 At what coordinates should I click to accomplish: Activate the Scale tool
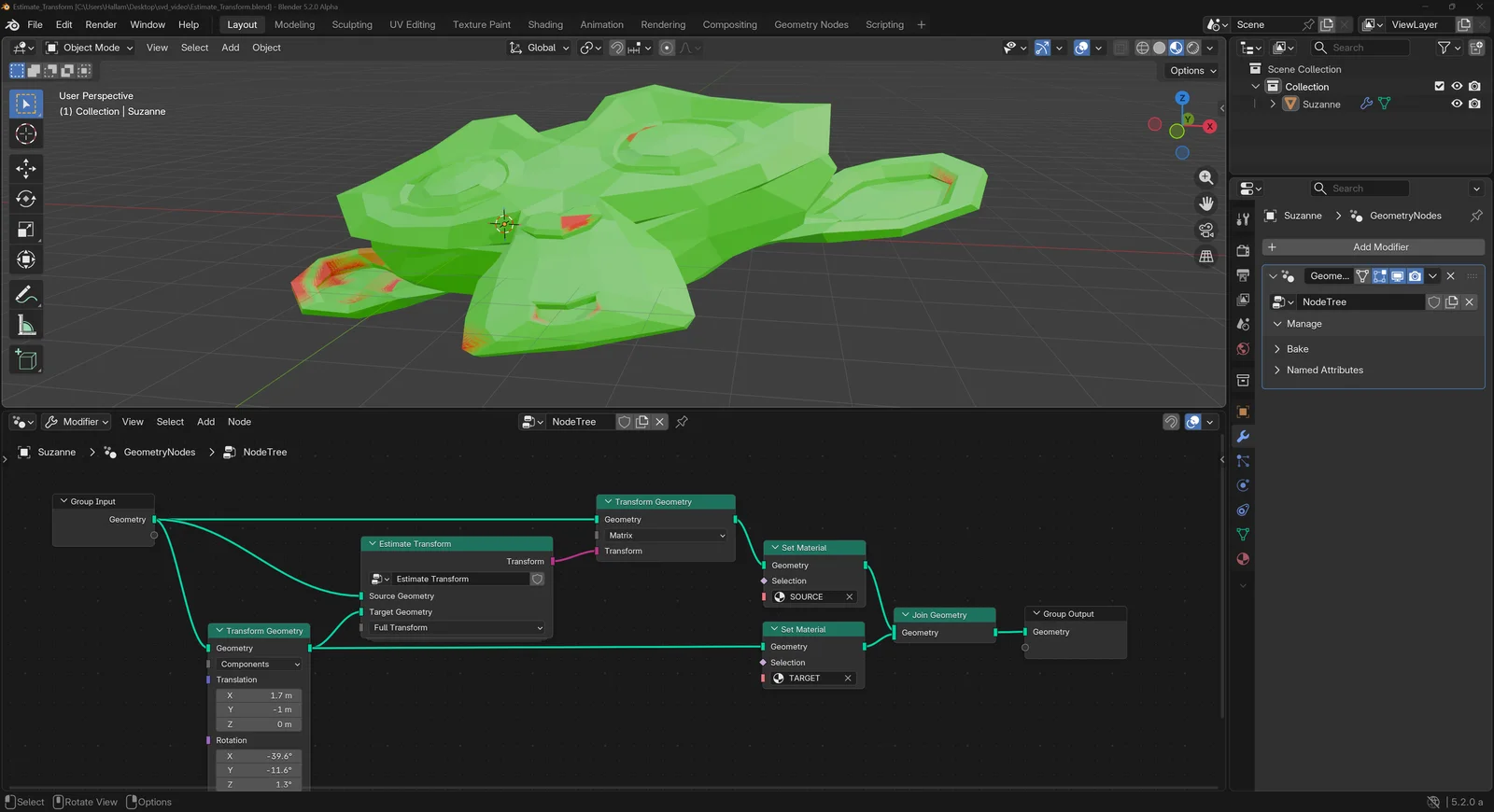pyautogui.click(x=26, y=230)
